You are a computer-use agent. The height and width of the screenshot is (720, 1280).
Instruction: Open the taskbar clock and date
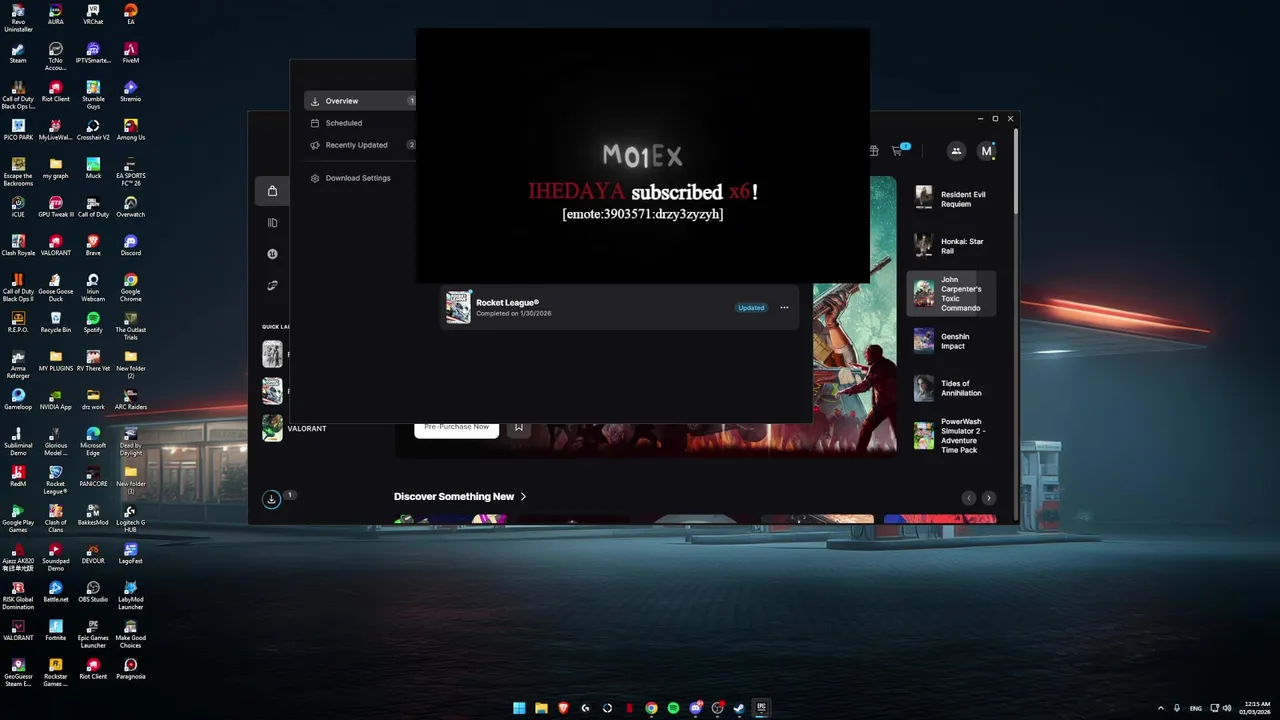coord(1255,708)
